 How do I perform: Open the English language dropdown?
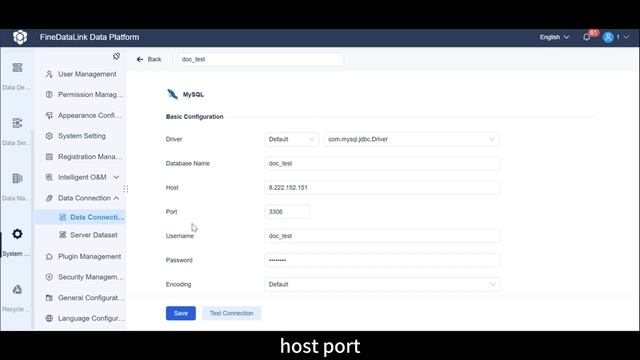(554, 37)
